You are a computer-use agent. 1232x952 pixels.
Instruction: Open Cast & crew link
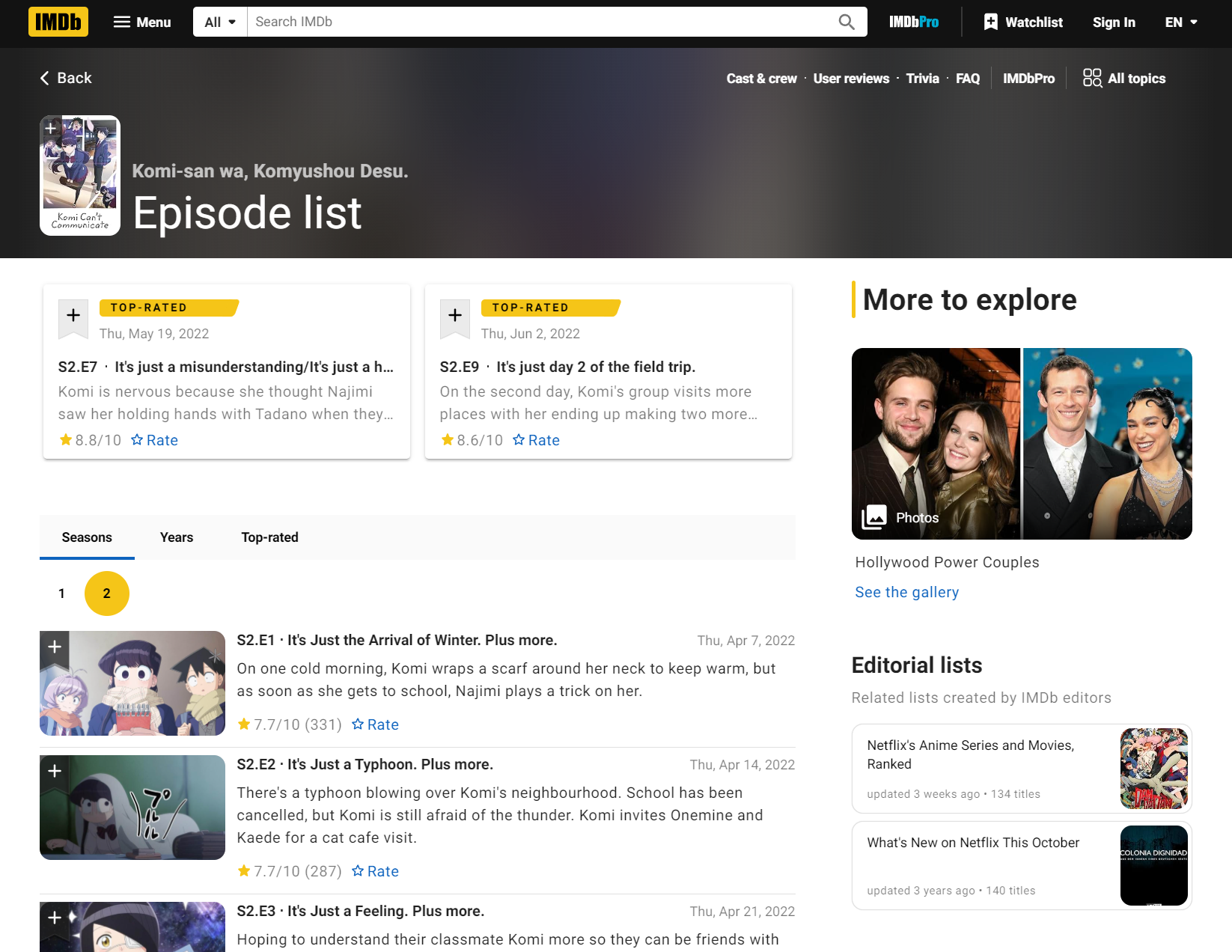click(761, 79)
